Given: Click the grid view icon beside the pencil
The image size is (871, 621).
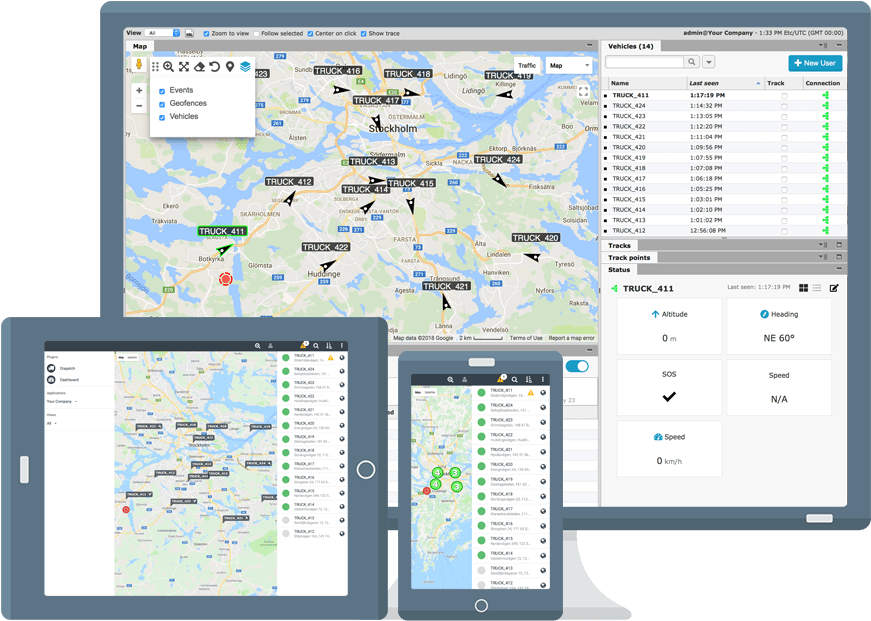Looking at the screenshot, I should 804,288.
